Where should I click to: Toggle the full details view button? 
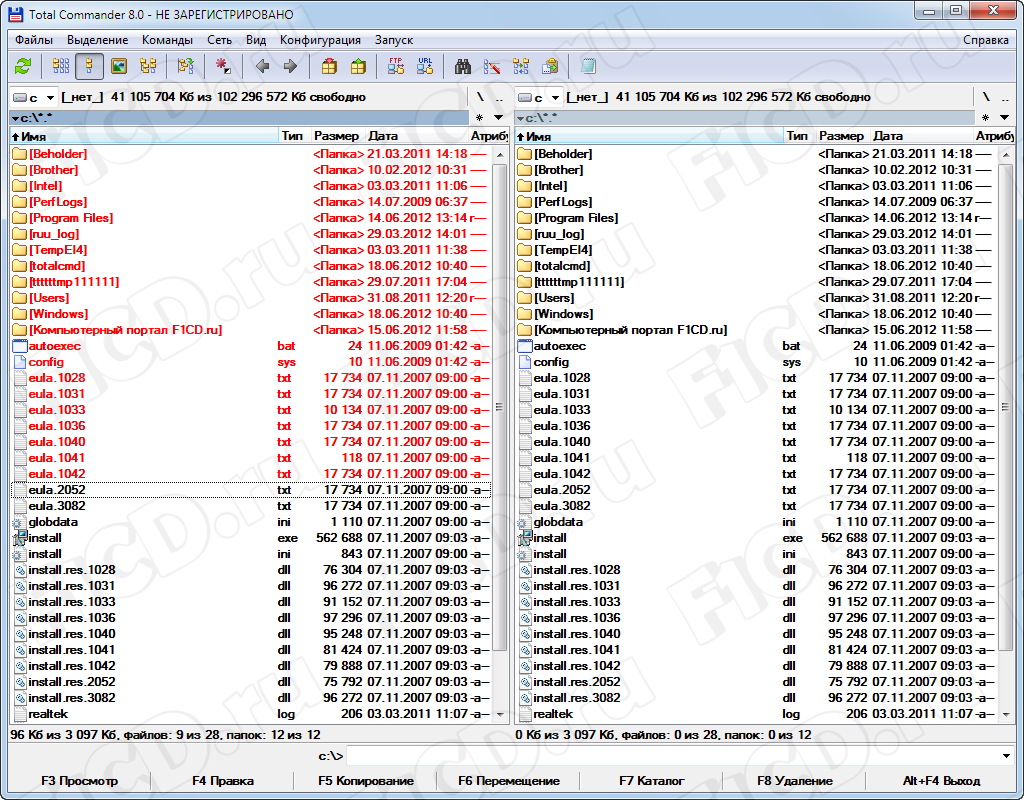[89, 66]
